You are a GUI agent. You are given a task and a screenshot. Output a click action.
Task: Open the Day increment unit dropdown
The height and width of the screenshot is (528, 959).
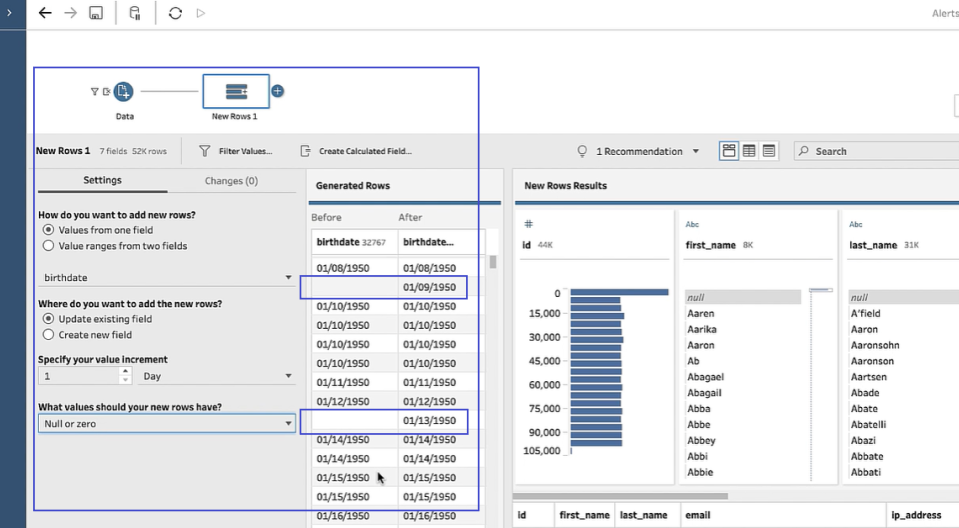pos(217,376)
